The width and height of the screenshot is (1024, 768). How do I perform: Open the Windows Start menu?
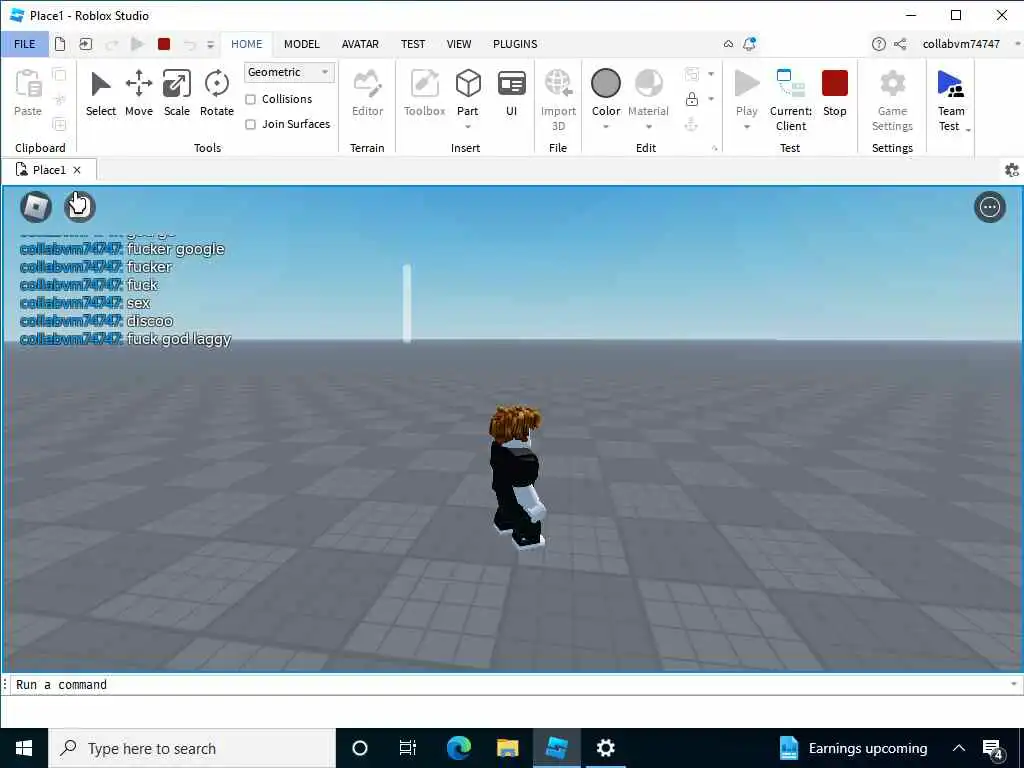tap(24, 748)
